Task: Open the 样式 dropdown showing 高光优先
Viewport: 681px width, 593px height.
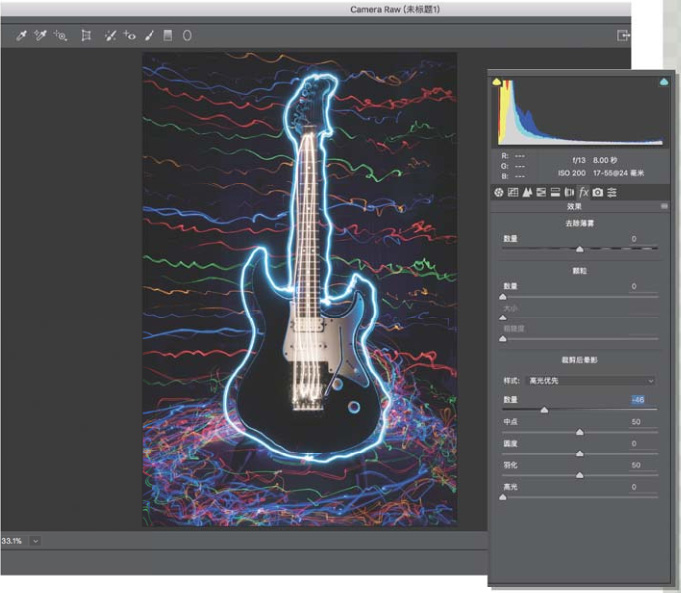Action: tap(592, 381)
